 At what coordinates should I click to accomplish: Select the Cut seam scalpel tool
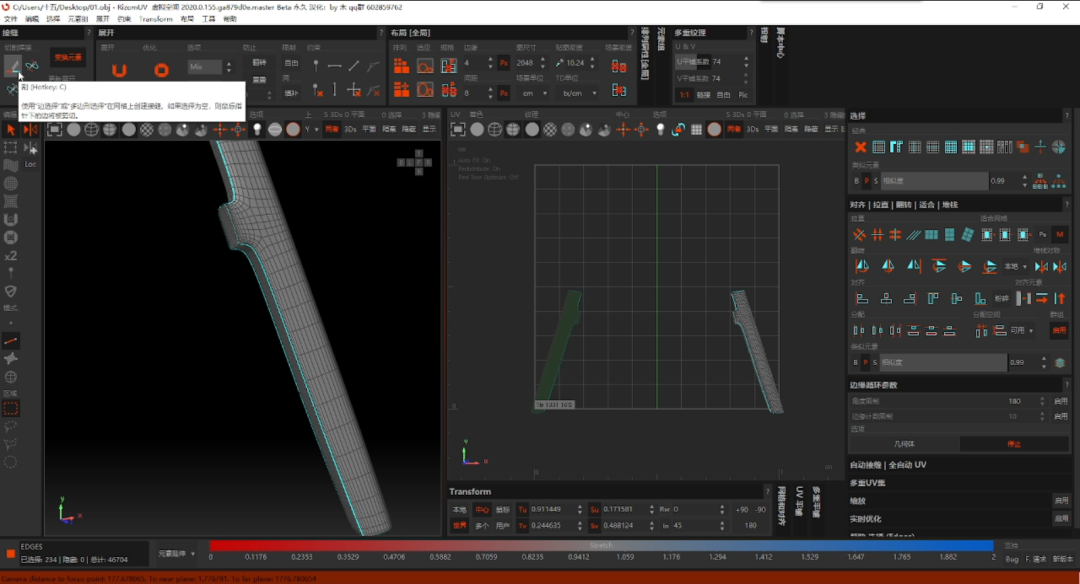(x=12, y=66)
